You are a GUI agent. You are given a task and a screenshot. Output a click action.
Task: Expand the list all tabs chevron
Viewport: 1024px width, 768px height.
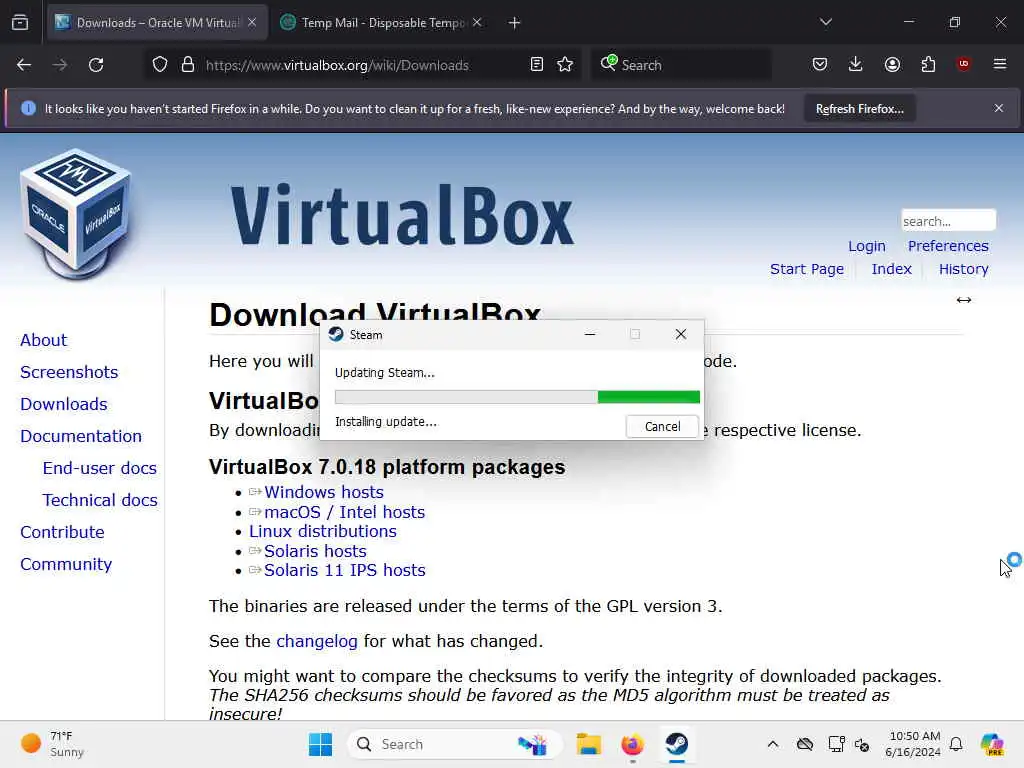(826, 22)
